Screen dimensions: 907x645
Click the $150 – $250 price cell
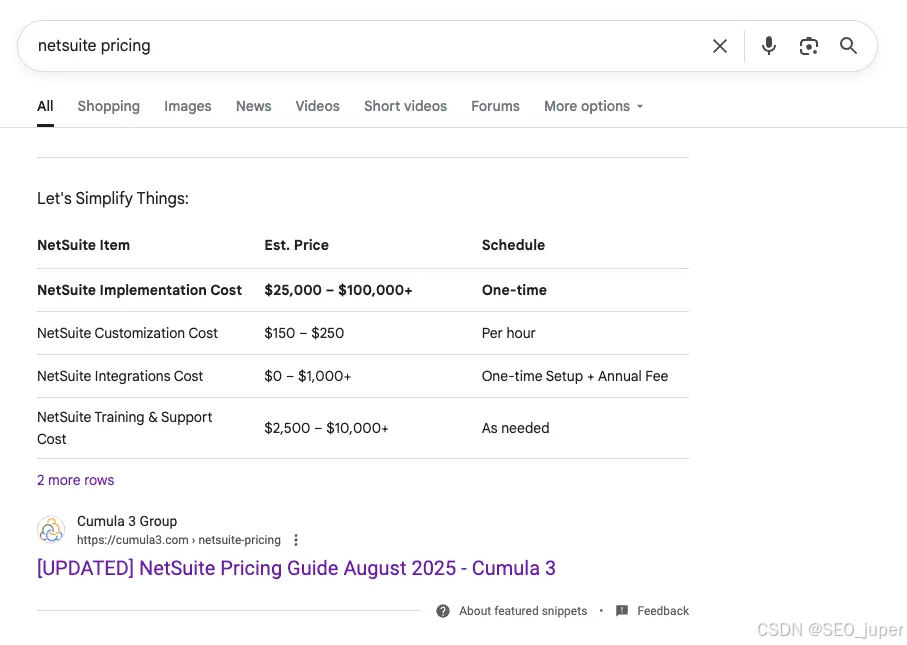coord(304,333)
